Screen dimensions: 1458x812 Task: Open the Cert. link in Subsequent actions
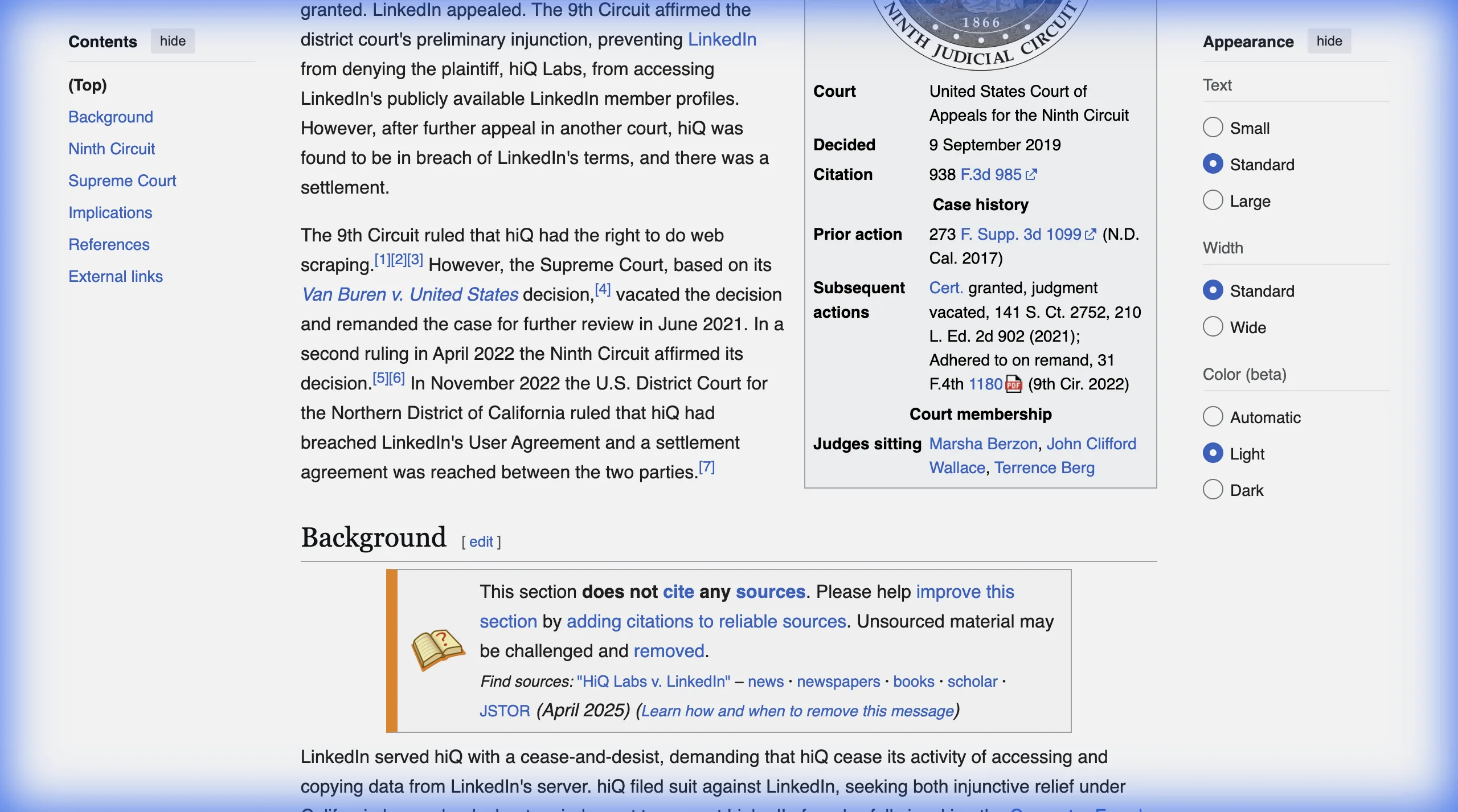[945, 288]
